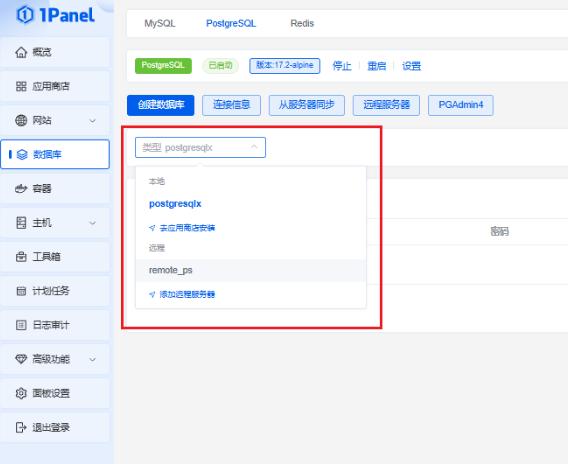Click arrow icon beside 添加远程服务器
The height and width of the screenshot is (464, 568).
tap(152, 294)
